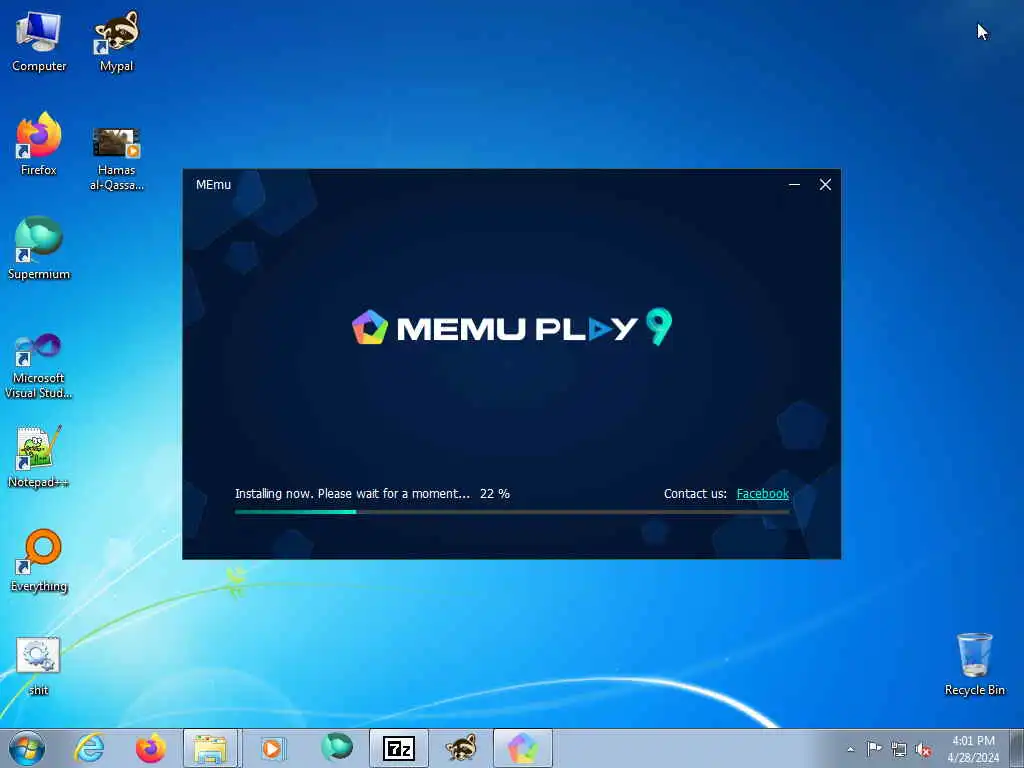
Task: Open the Facebook contact link
Action: coord(762,494)
